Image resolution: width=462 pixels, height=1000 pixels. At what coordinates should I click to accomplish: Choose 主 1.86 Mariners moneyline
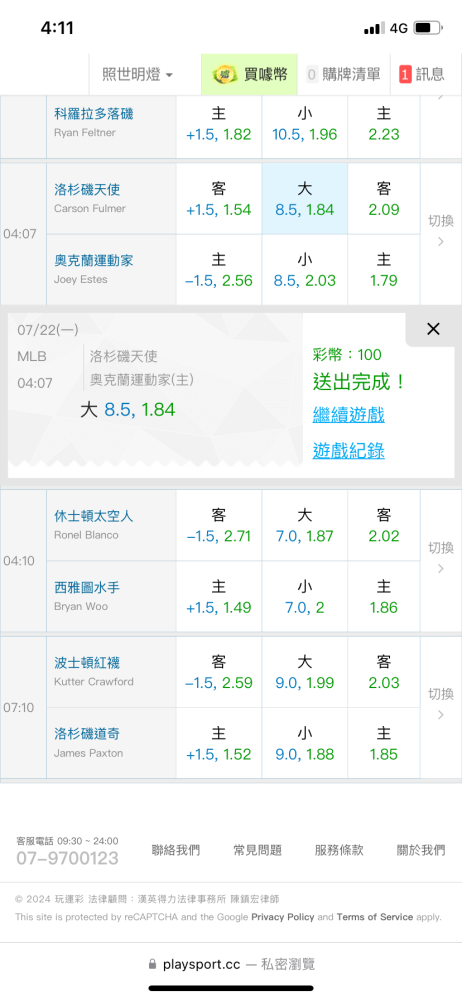pyautogui.click(x=384, y=597)
